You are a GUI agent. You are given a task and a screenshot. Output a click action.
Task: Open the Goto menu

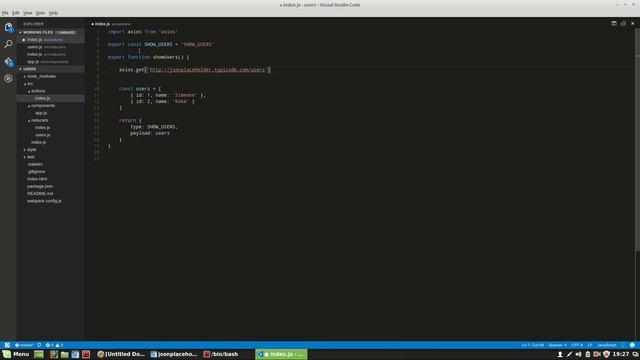[x=40, y=13]
